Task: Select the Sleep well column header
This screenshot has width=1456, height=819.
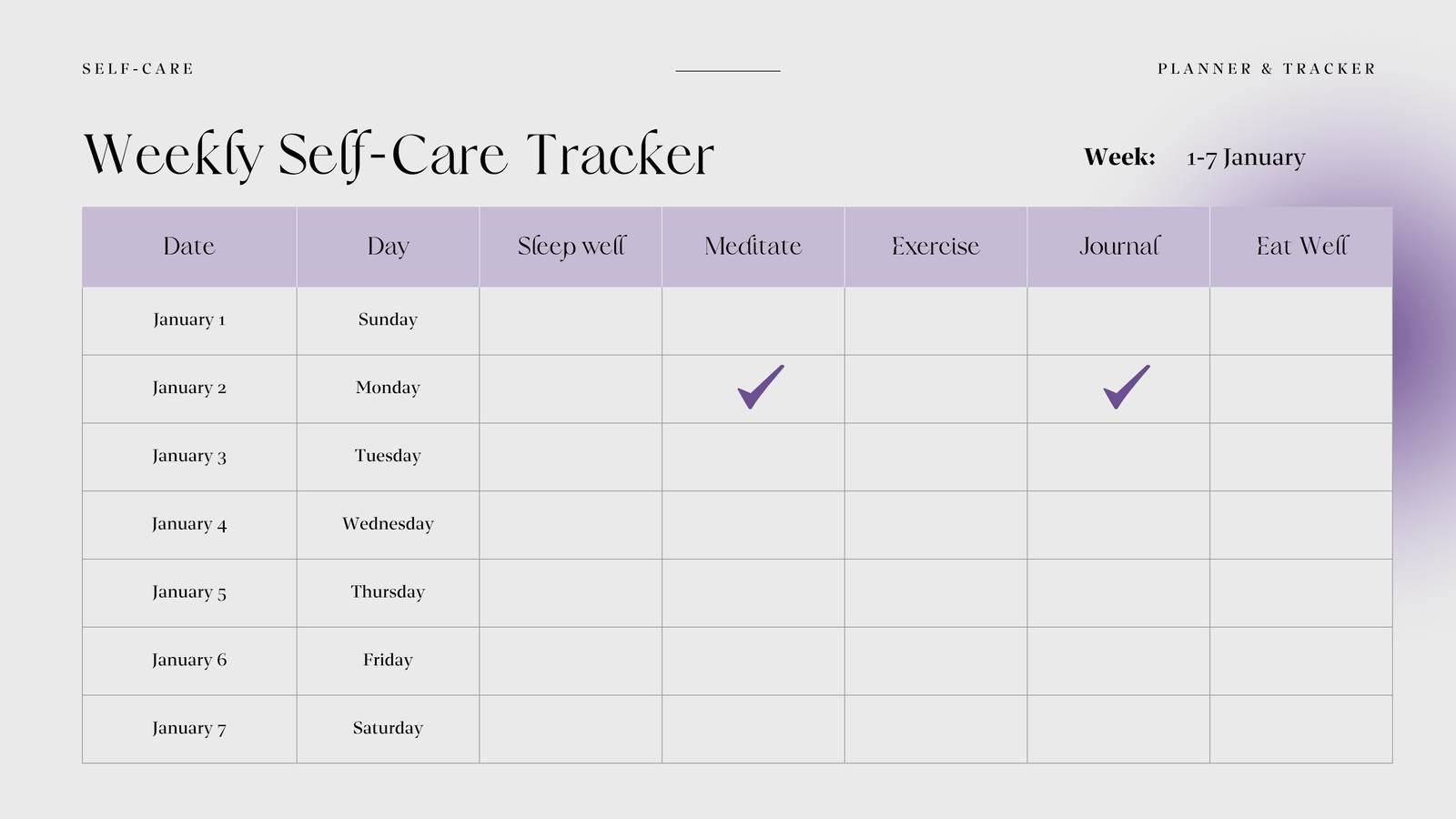Action: 571,247
